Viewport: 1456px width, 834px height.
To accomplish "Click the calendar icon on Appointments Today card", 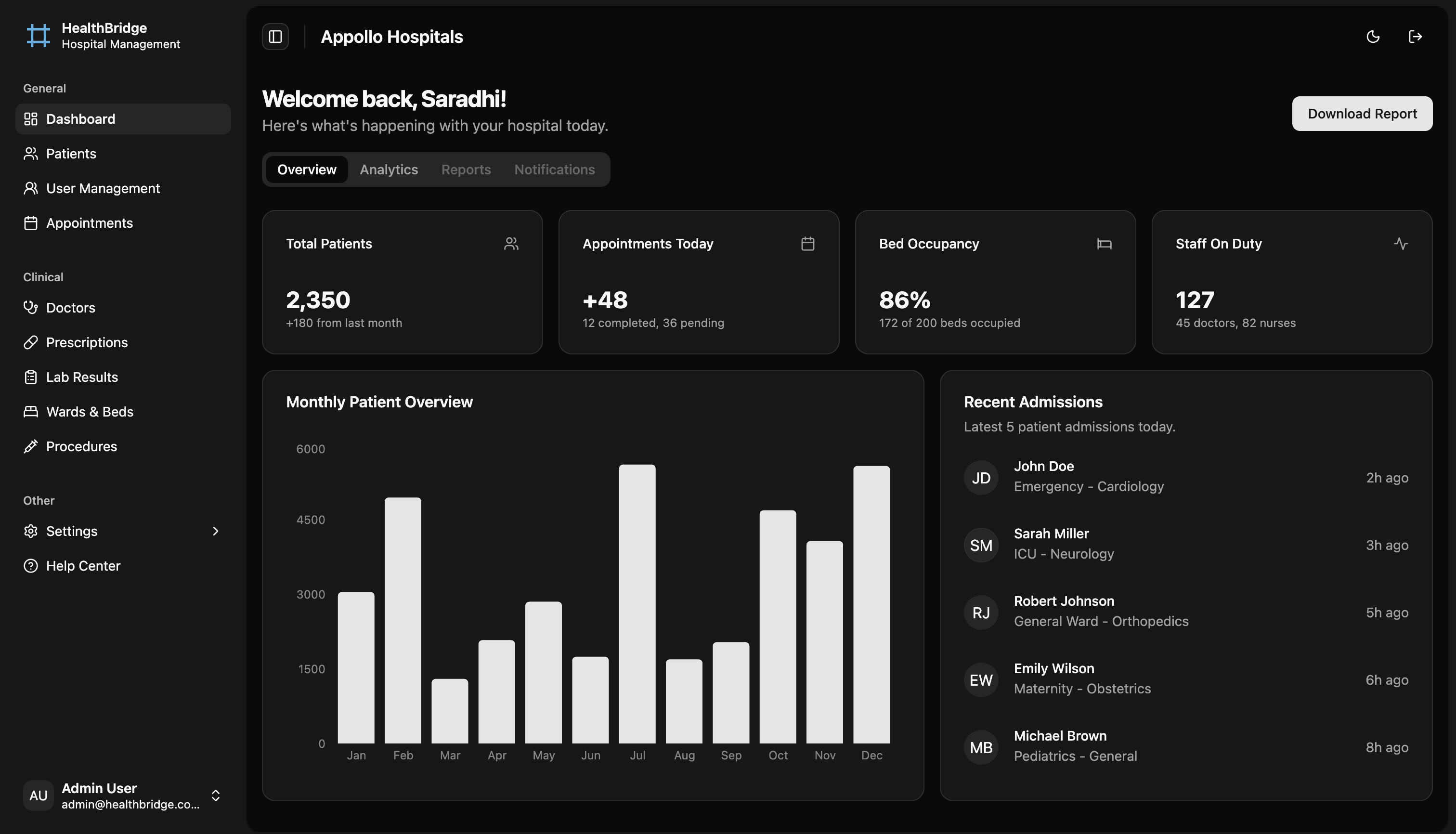I will 807,244.
